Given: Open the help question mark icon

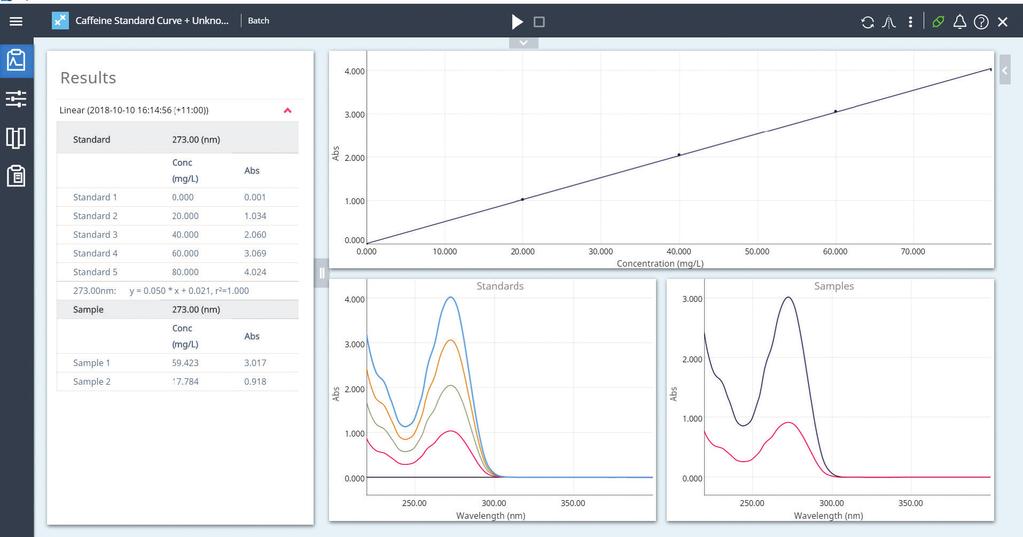Looking at the screenshot, I should [981, 22].
